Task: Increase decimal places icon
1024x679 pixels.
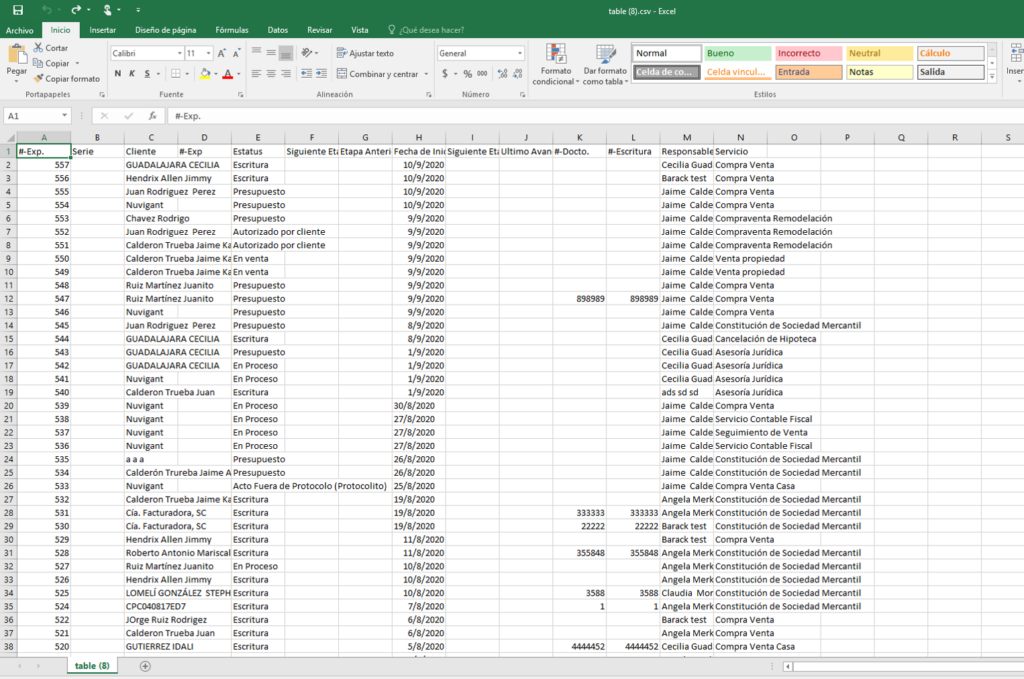Action: coord(502,74)
